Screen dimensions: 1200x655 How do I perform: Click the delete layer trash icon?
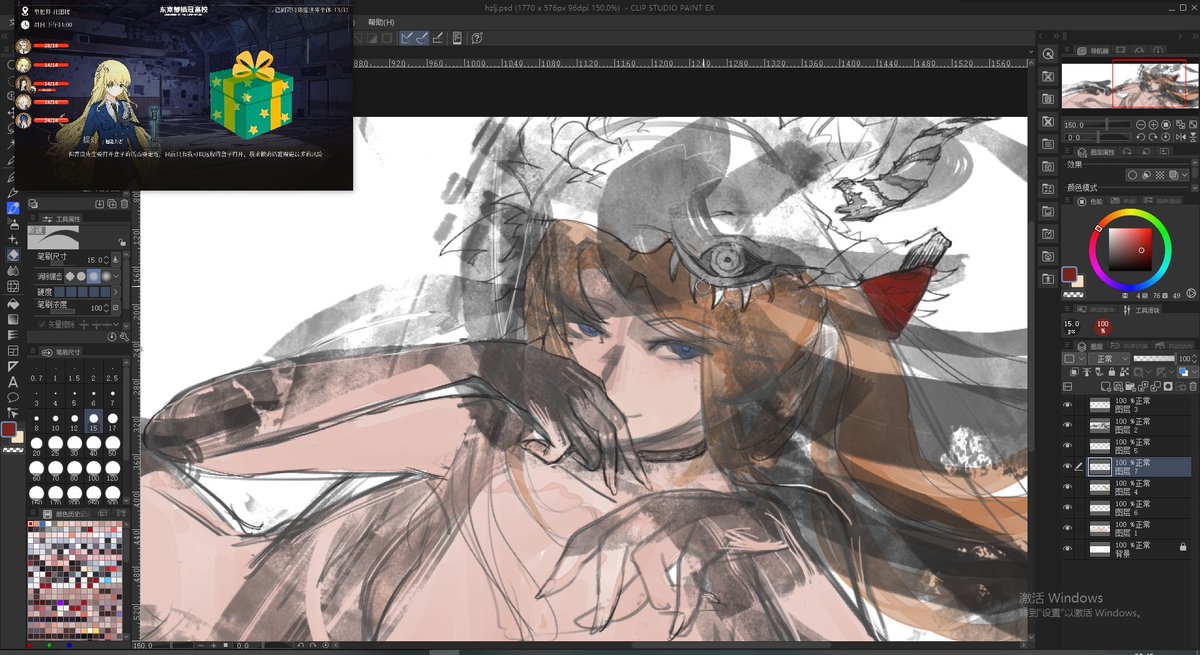(1193, 387)
